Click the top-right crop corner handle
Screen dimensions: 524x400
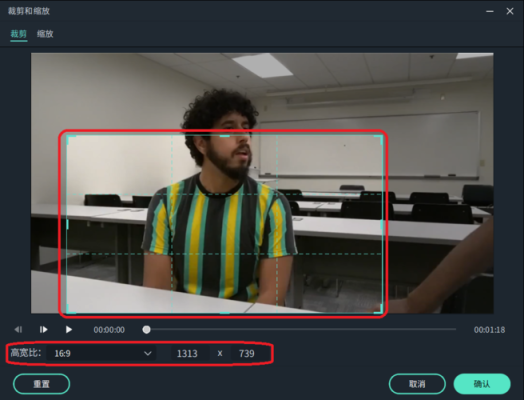[380, 138]
